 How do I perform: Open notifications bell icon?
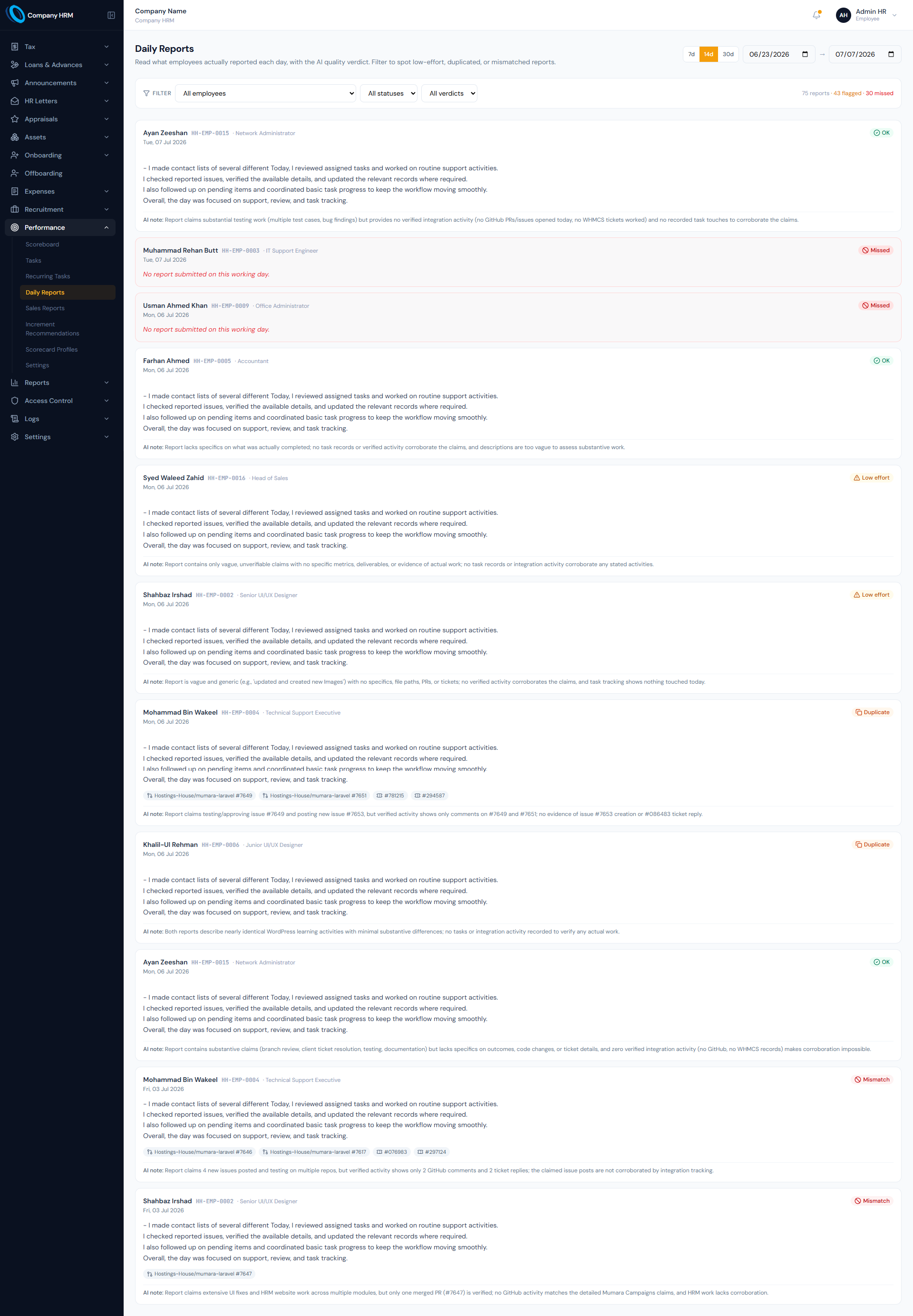click(816, 15)
